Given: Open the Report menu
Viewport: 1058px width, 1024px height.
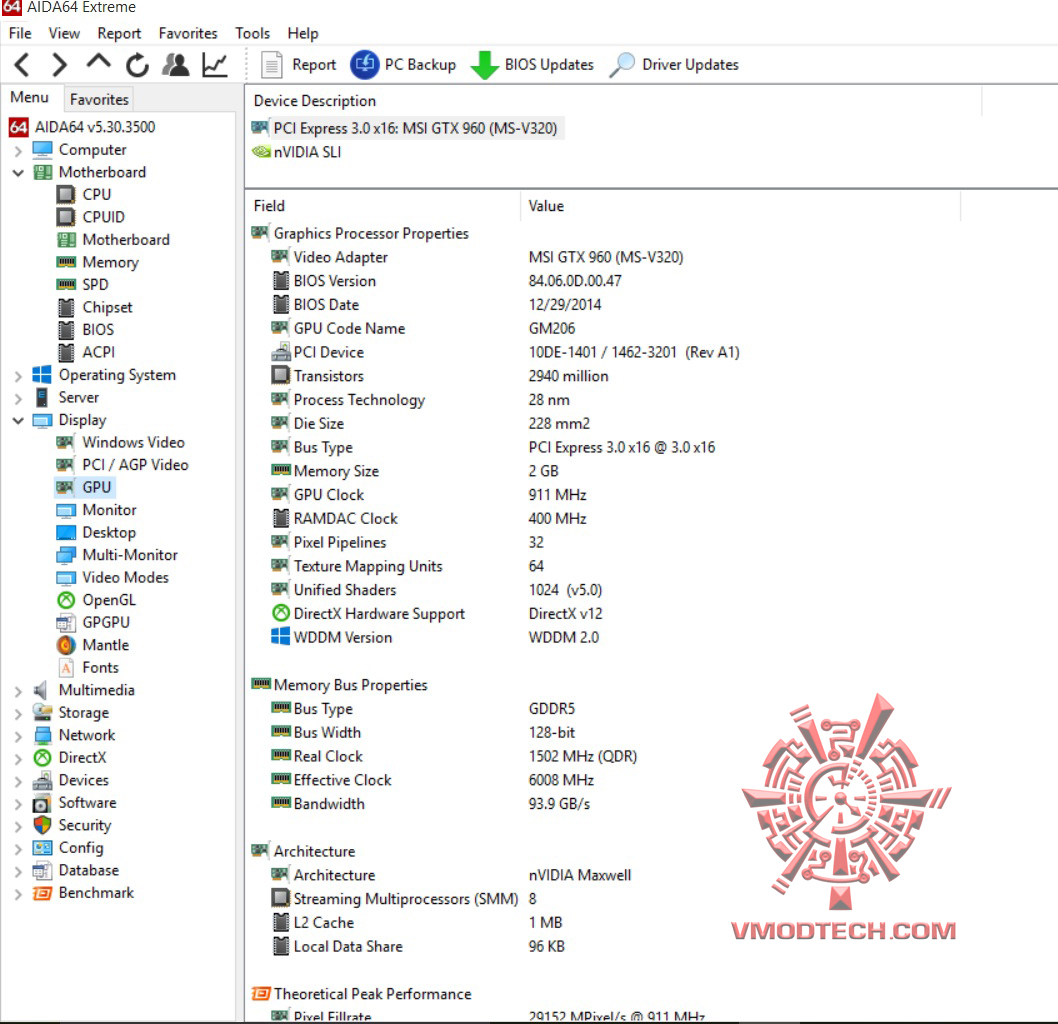Looking at the screenshot, I should point(119,33).
